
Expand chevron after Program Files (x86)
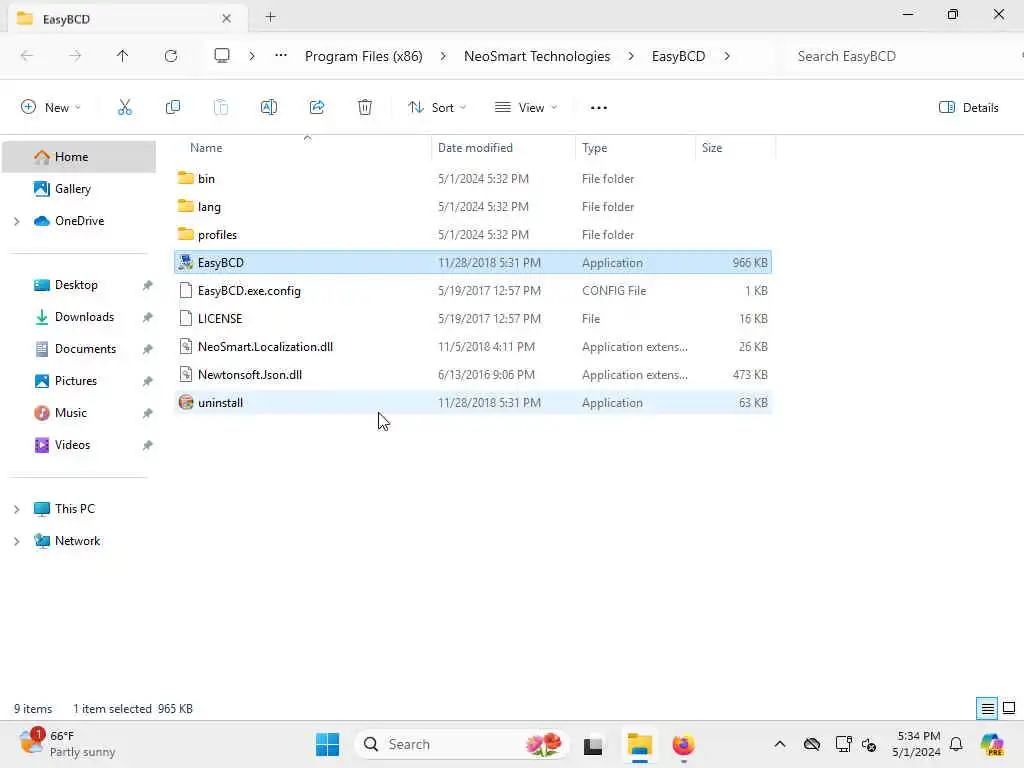(443, 56)
